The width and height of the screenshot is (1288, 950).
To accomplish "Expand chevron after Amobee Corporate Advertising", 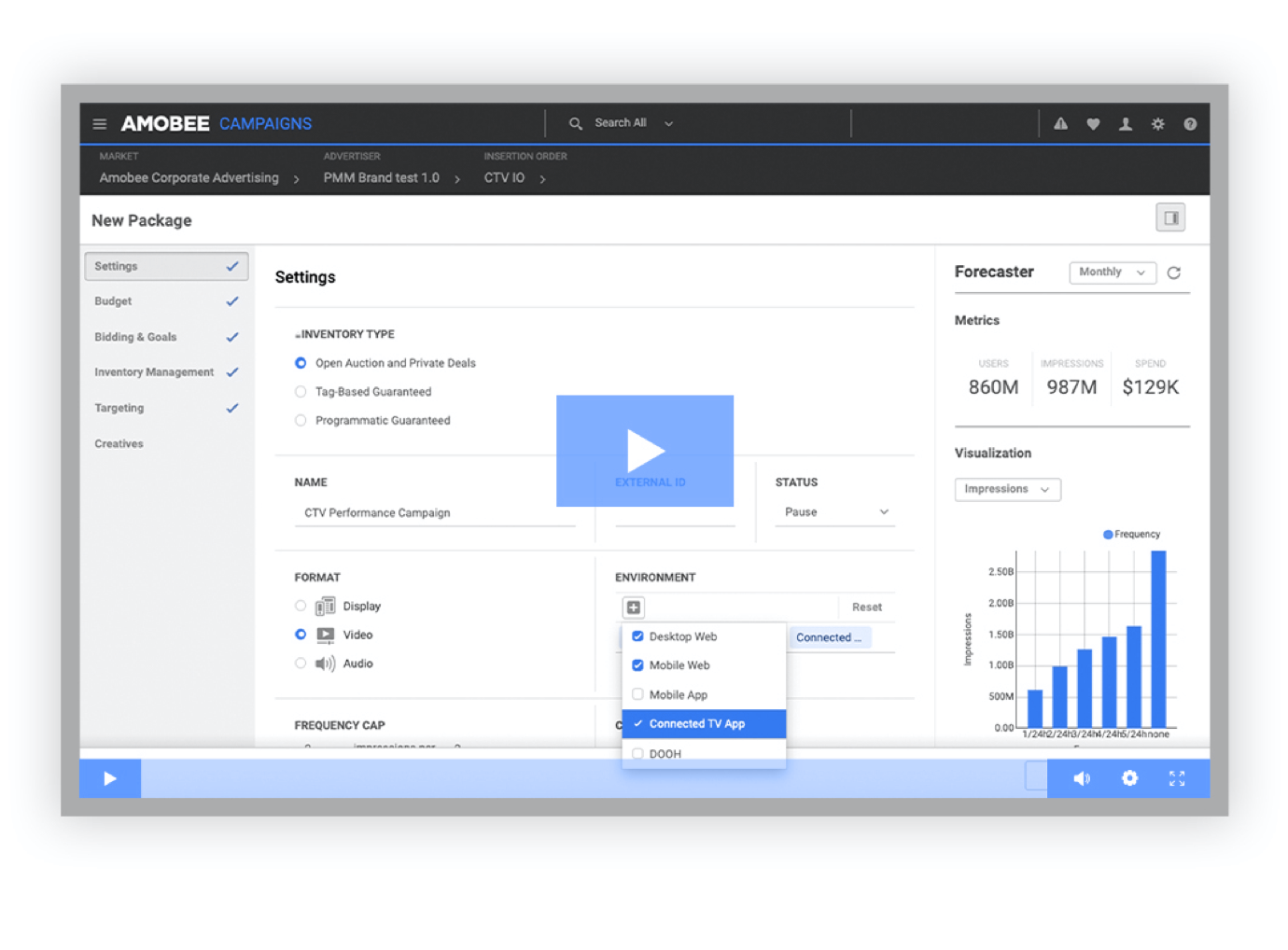I will tap(297, 179).
